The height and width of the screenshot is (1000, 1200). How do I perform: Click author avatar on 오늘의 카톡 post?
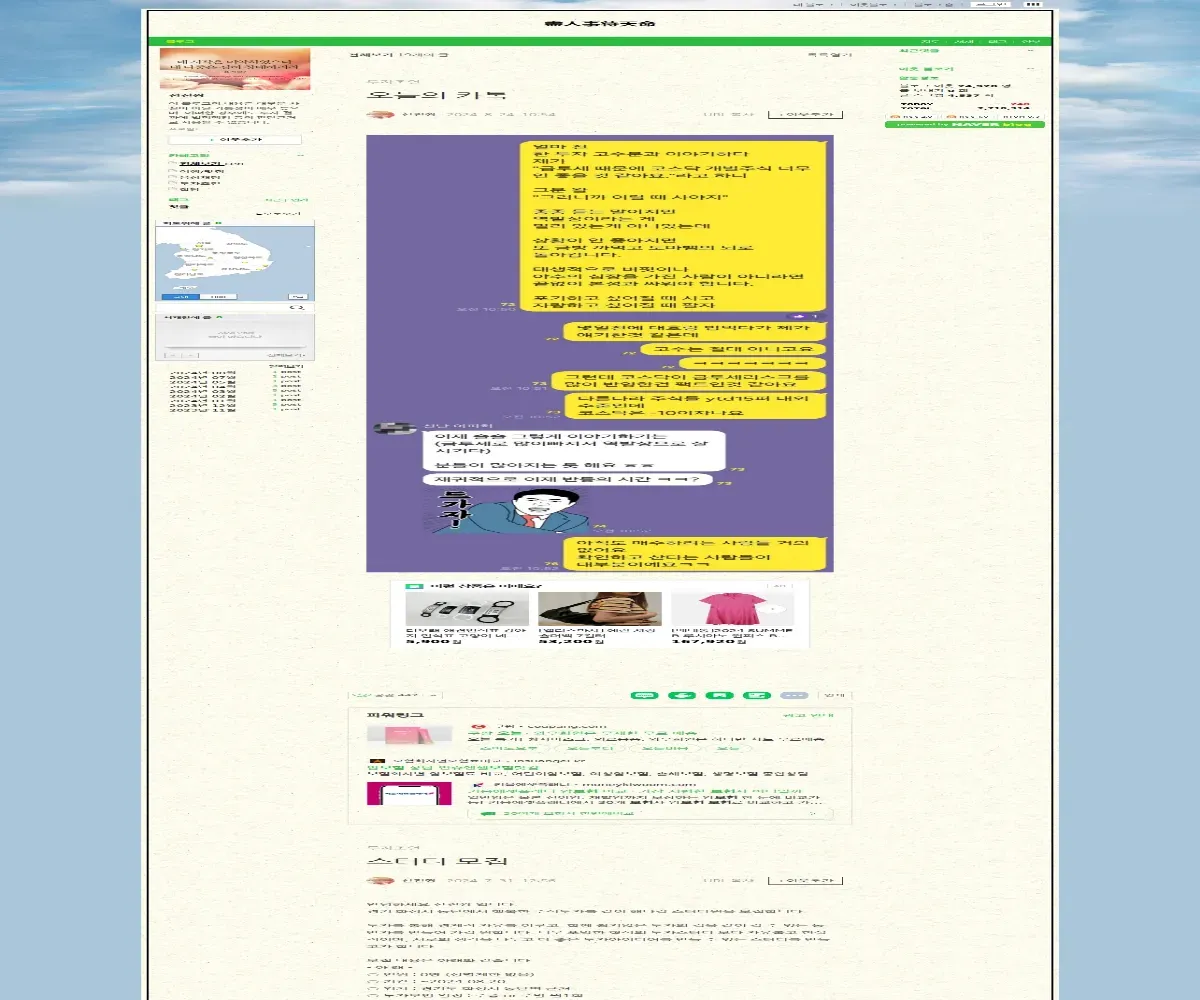coord(378,114)
